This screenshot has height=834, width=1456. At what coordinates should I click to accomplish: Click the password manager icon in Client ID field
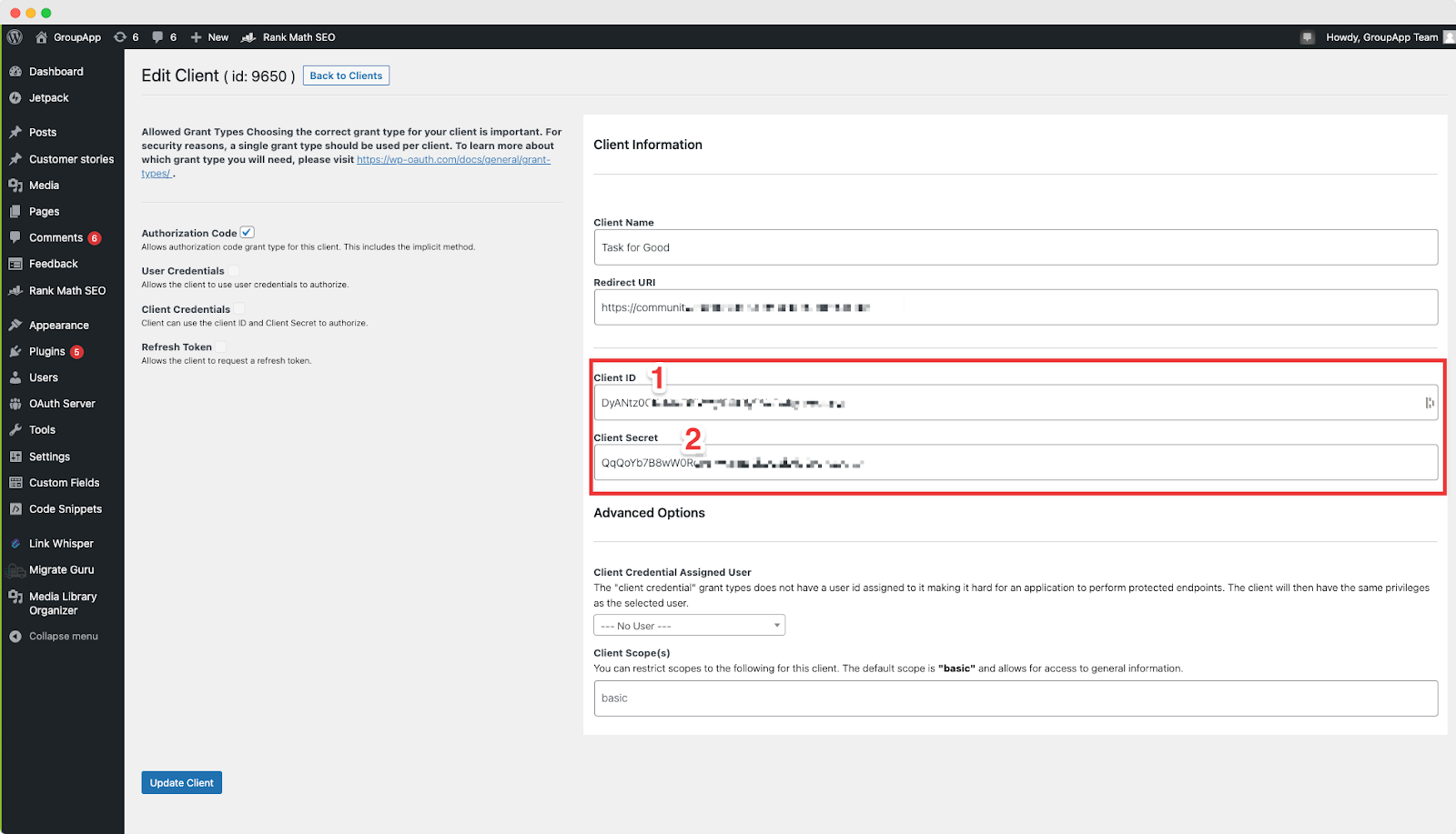(x=1430, y=403)
